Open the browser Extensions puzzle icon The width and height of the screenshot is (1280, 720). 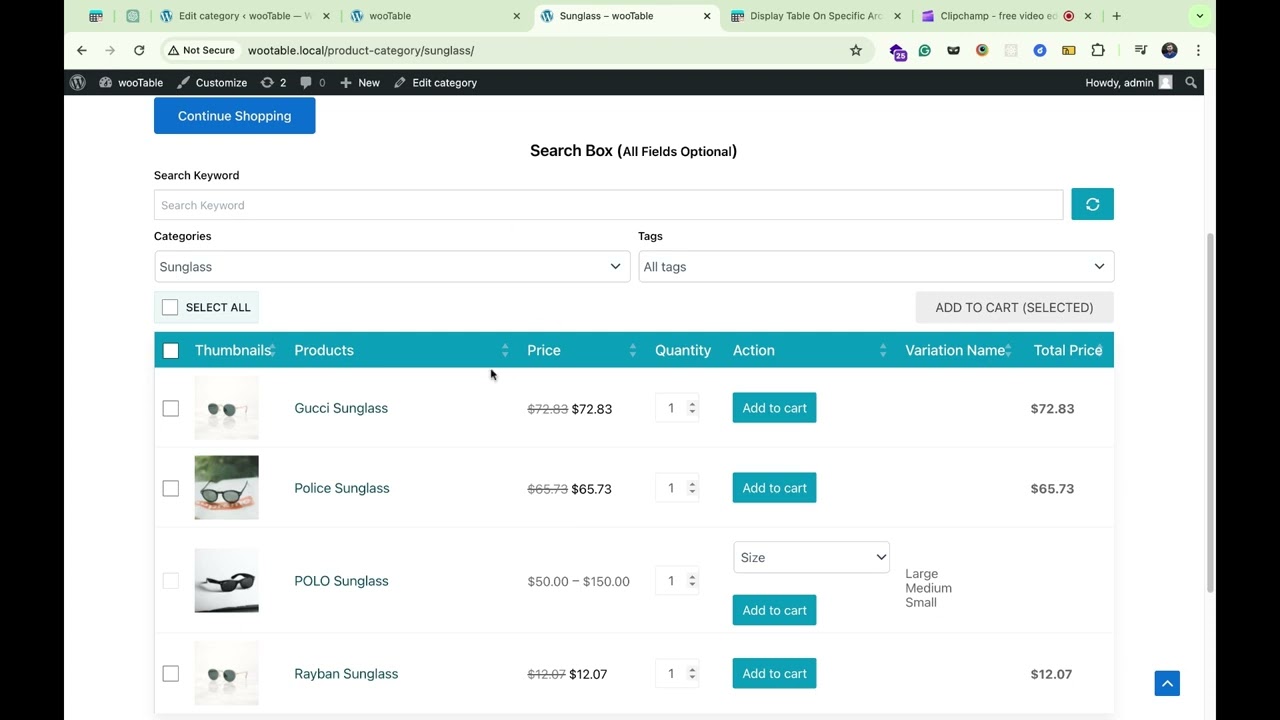click(x=1098, y=50)
